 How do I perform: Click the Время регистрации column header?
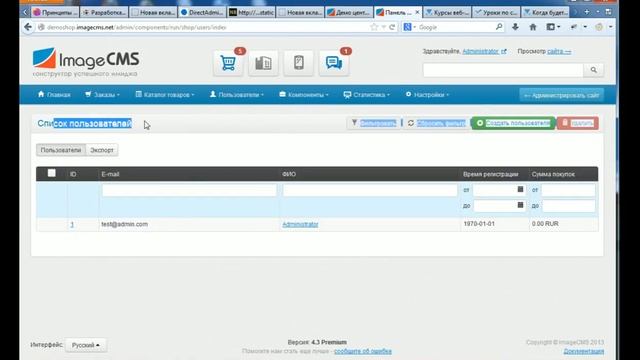point(491,174)
